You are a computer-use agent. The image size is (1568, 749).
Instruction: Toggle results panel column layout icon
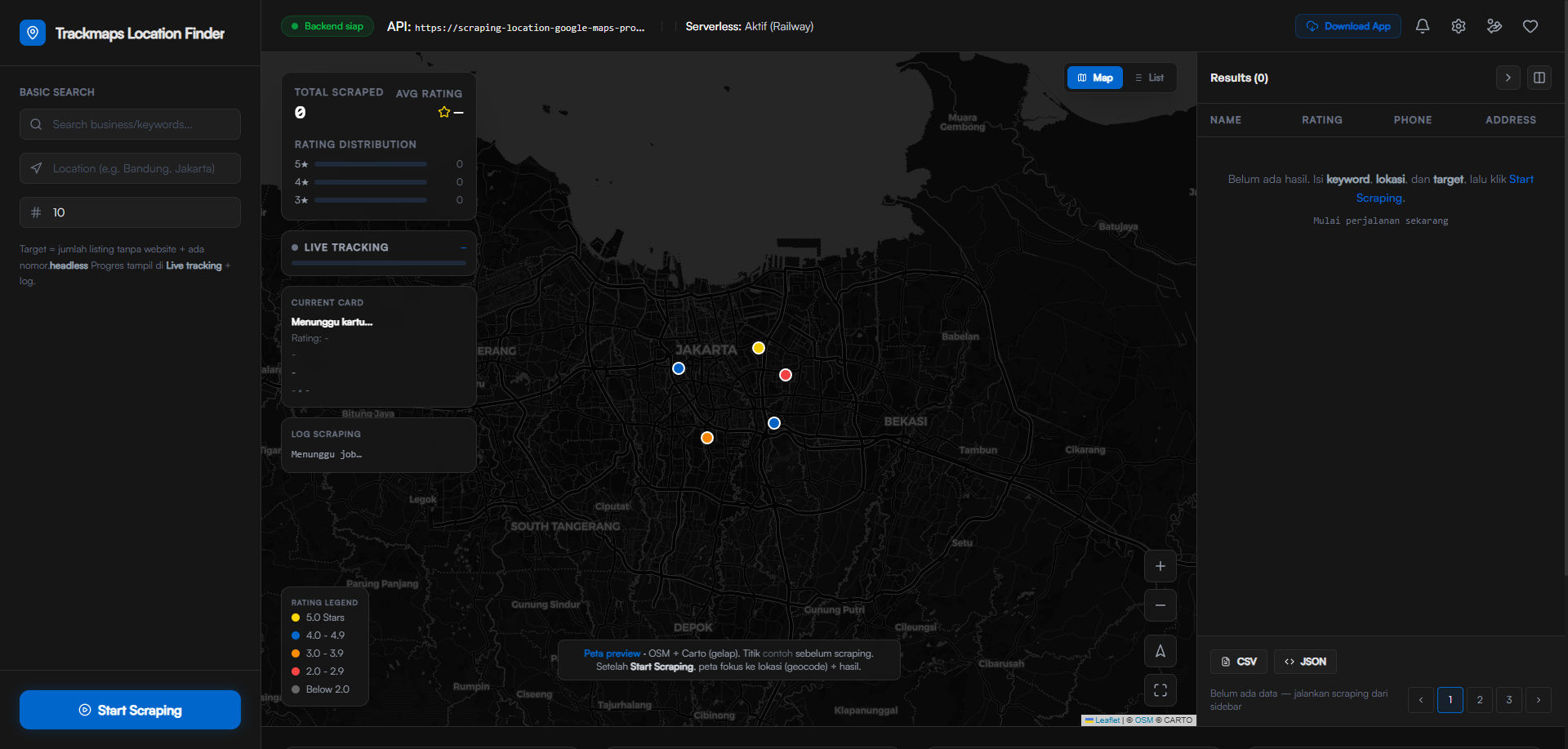(1539, 78)
